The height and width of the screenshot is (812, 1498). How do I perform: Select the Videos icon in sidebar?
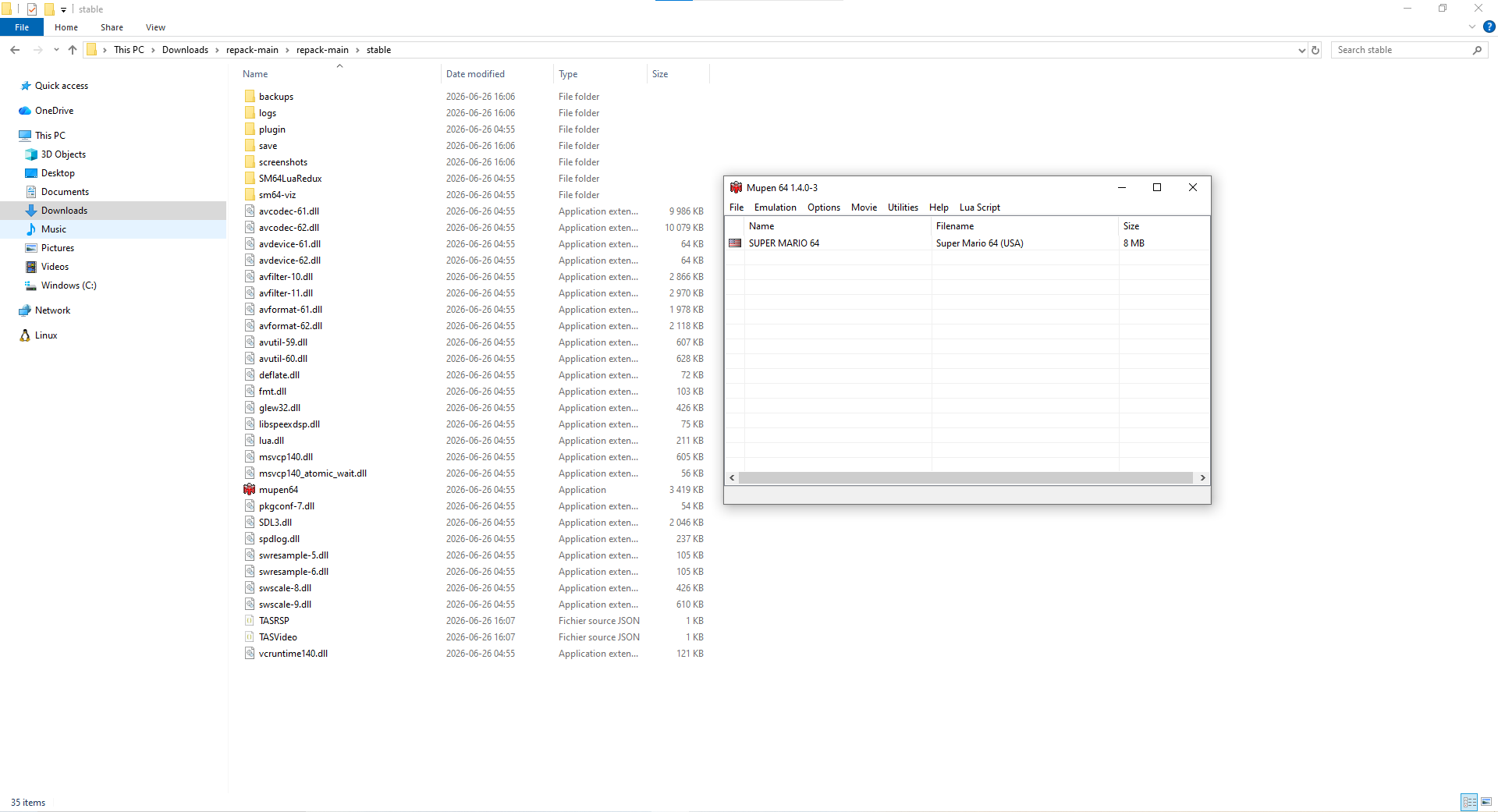coord(31,267)
